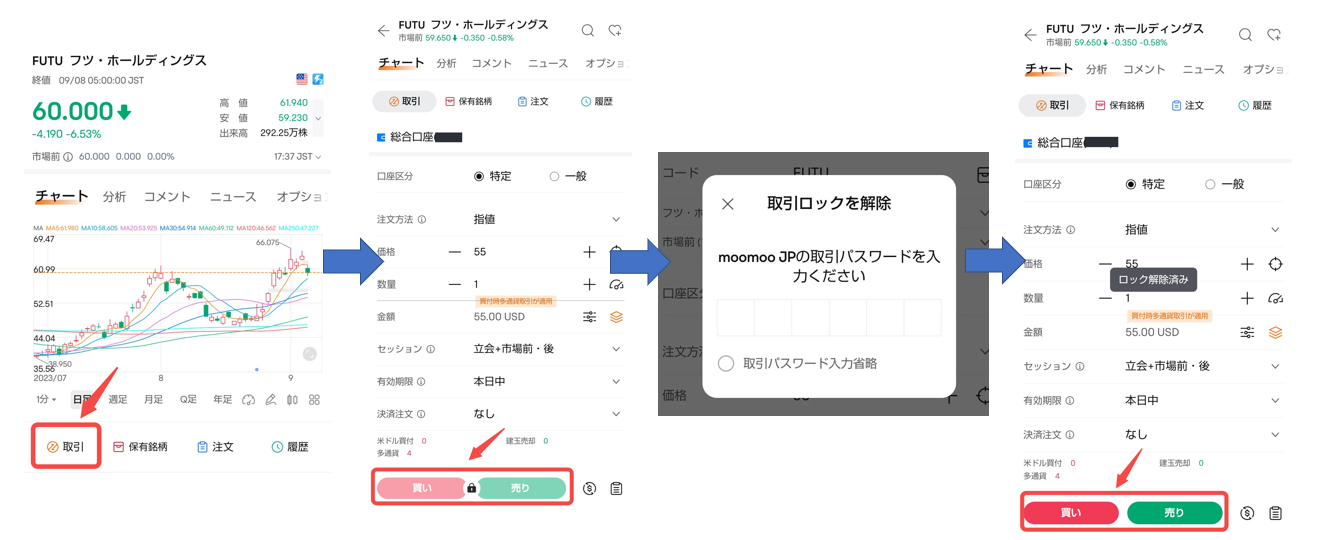Open 保有銘柄 below the chart on the quote screen
Image resolution: width=1325 pixels, height=540 pixels.
[x=140, y=447]
